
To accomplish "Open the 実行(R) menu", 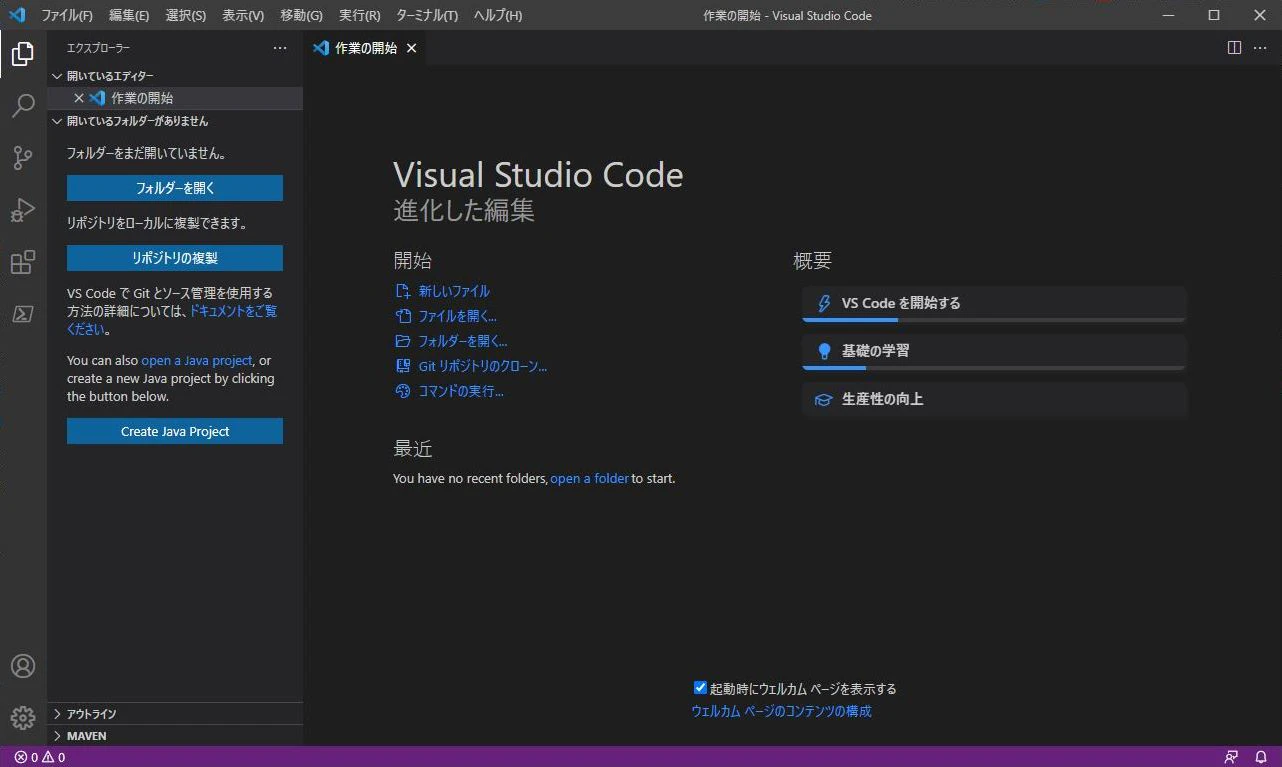I will tap(360, 15).
